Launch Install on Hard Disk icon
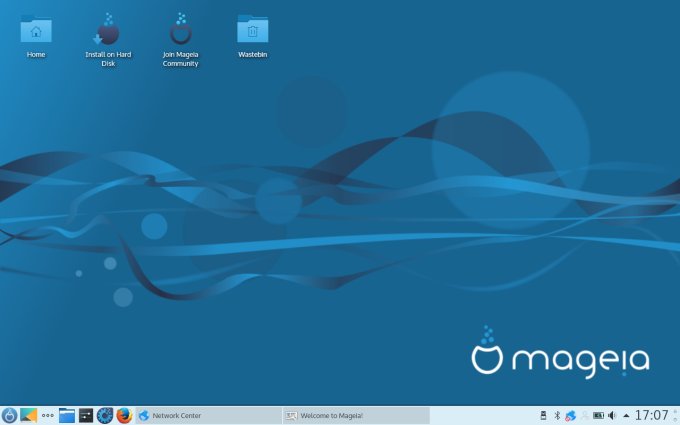Viewport: 680px width, 425px height. click(108, 40)
